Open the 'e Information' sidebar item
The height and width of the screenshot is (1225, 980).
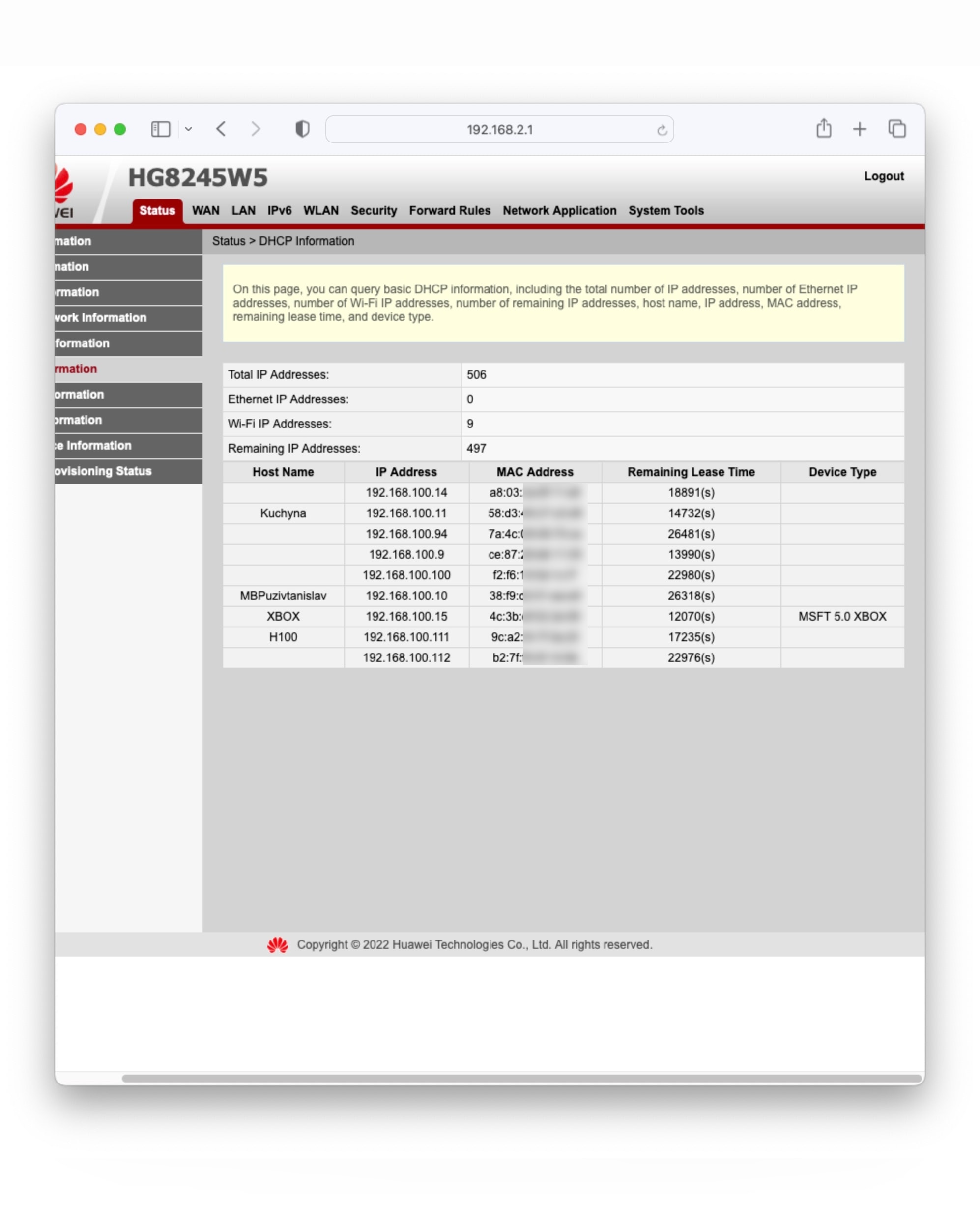click(x=128, y=446)
